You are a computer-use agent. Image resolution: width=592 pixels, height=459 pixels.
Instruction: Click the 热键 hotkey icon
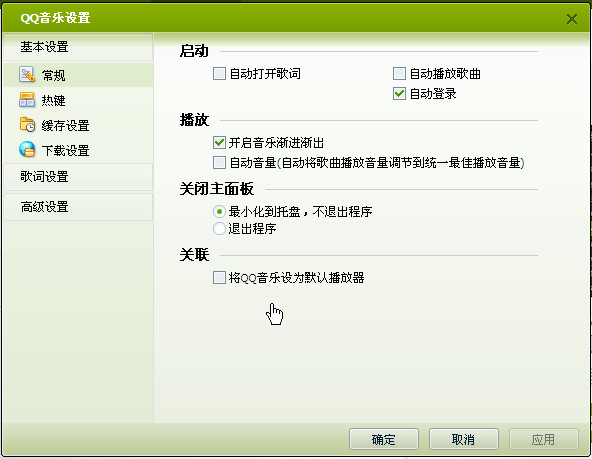tap(27, 100)
